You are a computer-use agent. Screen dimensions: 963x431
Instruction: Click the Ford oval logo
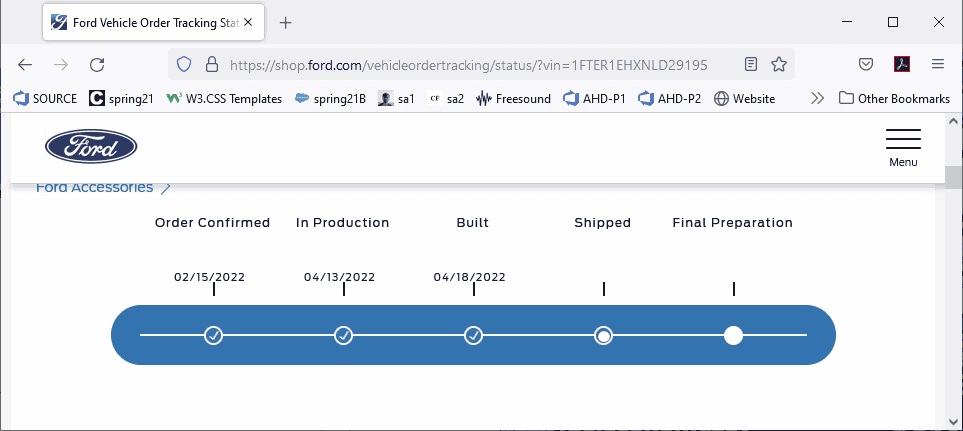coord(91,147)
